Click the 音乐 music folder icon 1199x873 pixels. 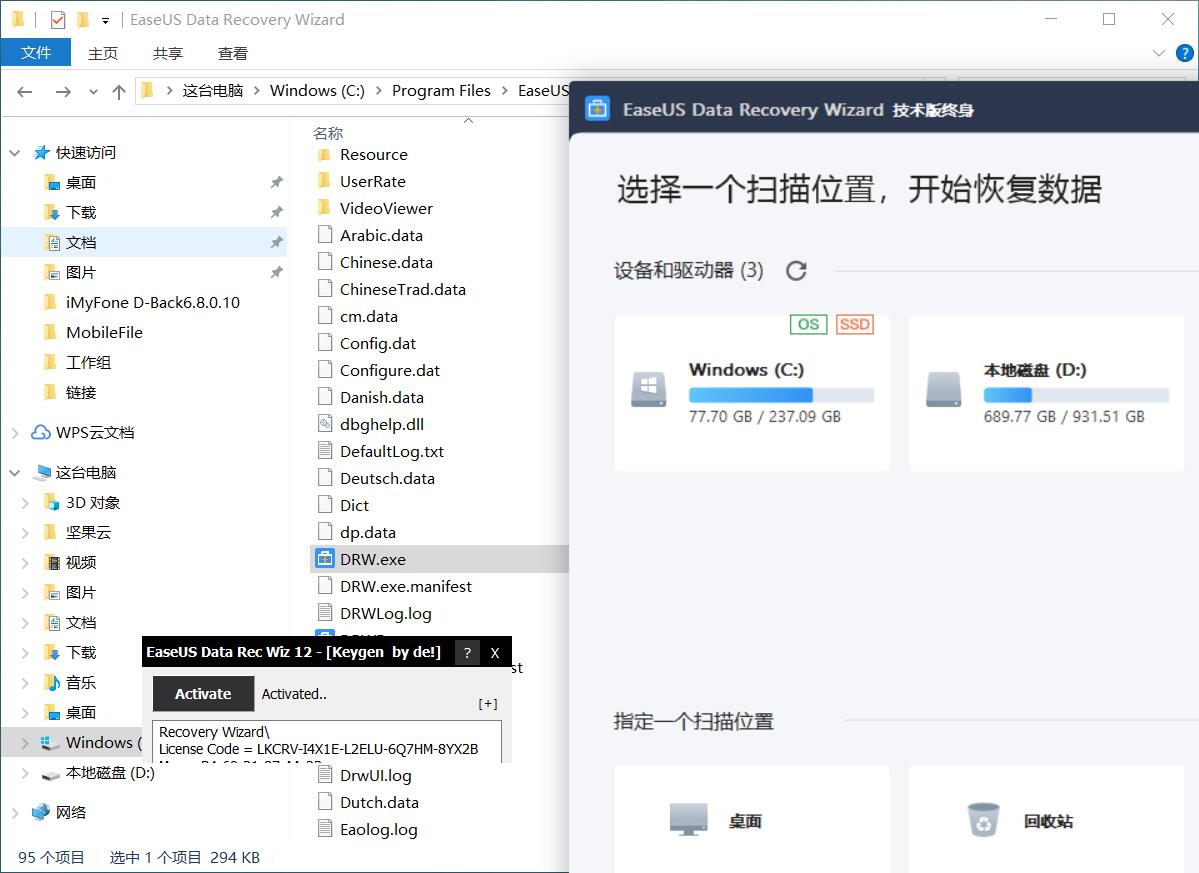click(x=52, y=682)
